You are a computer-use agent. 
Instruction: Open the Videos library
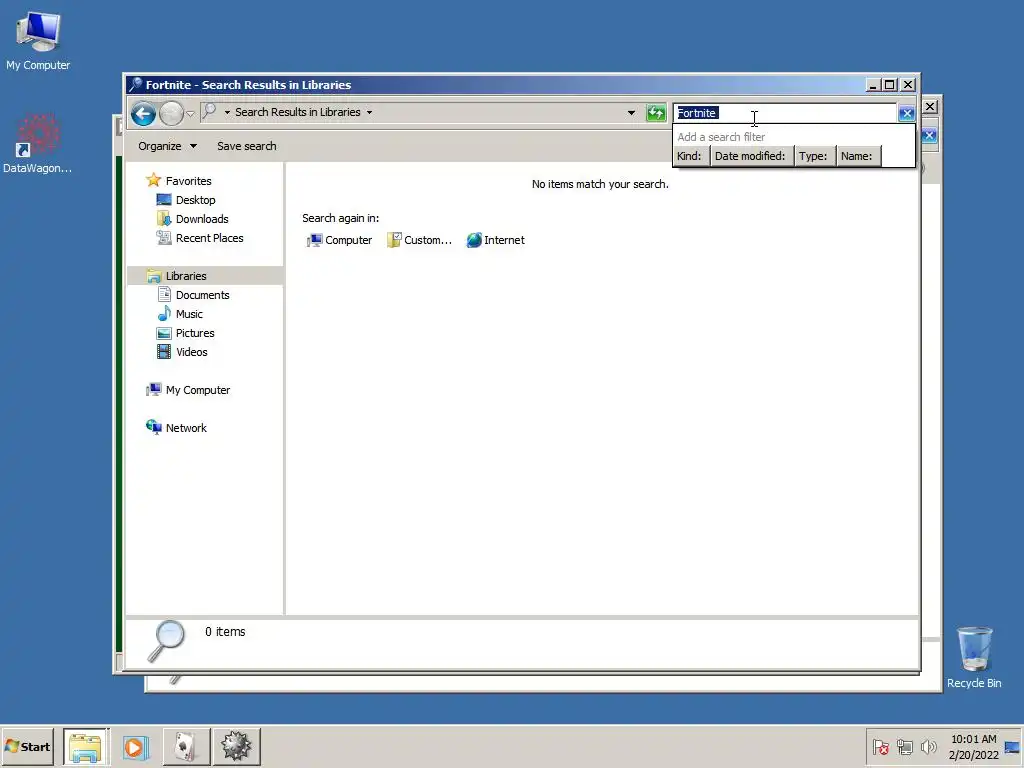tap(191, 351)
